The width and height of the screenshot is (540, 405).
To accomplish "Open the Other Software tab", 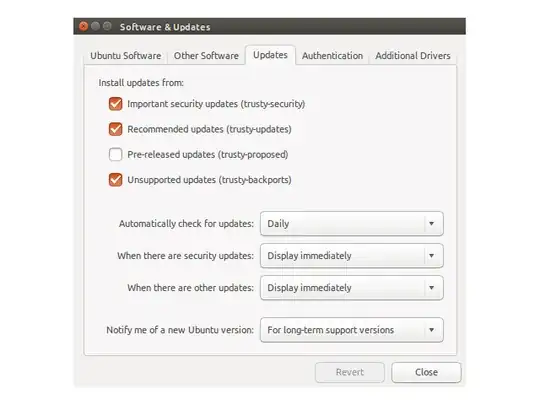I will [206, 55].
